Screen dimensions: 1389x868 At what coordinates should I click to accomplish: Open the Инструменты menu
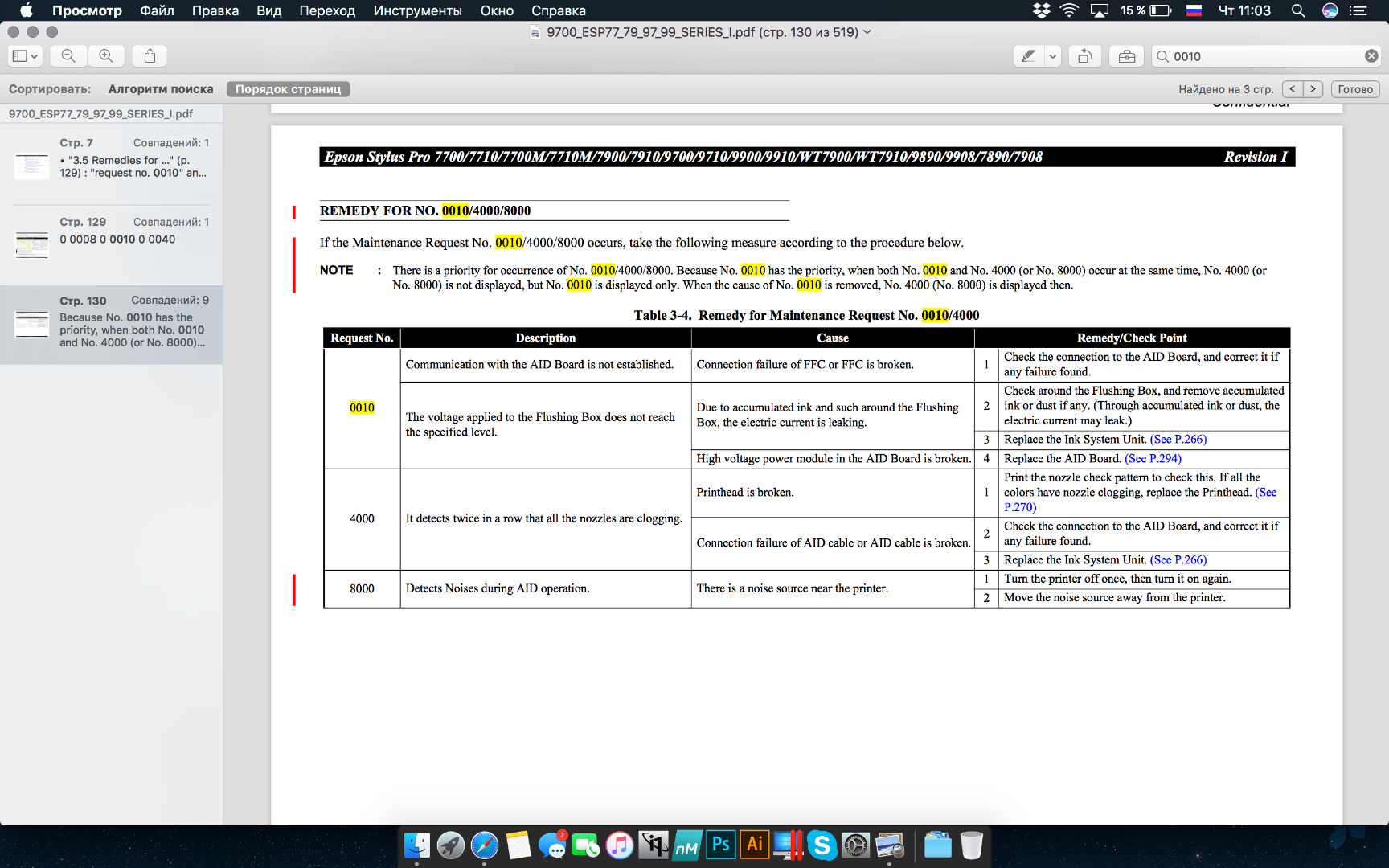[x=417, y=10]
